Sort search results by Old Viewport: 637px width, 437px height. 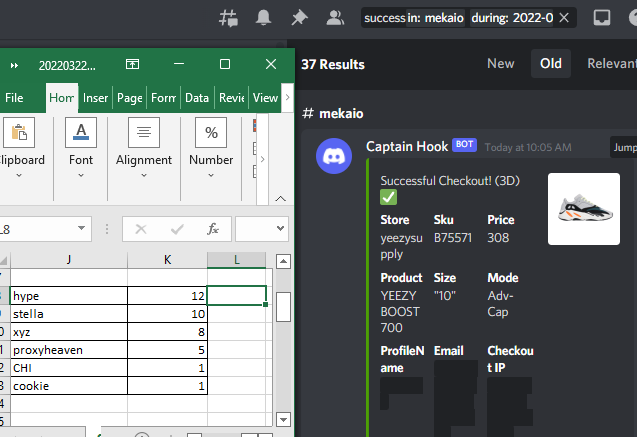point(550,63)
